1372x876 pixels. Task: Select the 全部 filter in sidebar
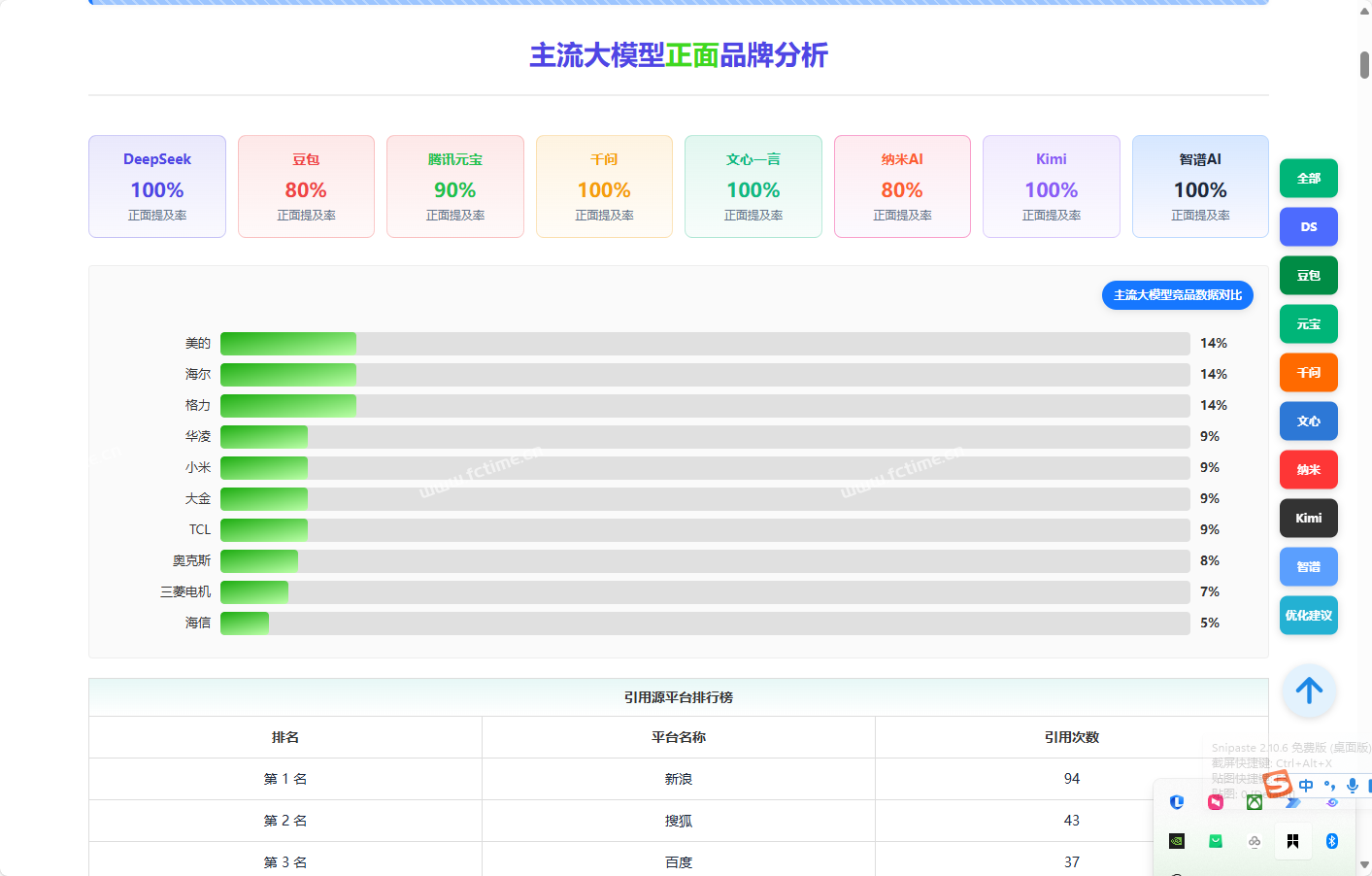coord(1308,179)
